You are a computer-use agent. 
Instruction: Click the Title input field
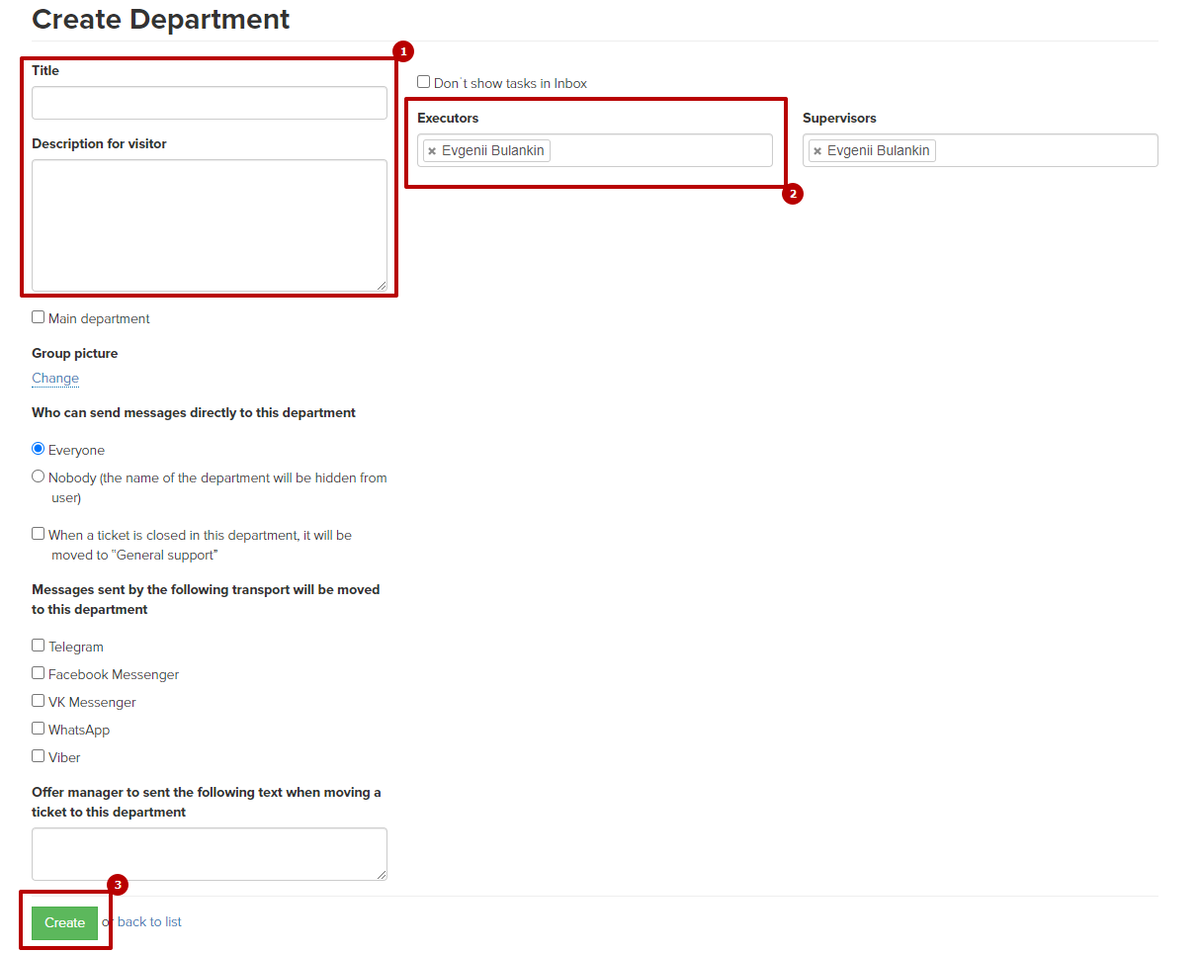coord(209,103)
